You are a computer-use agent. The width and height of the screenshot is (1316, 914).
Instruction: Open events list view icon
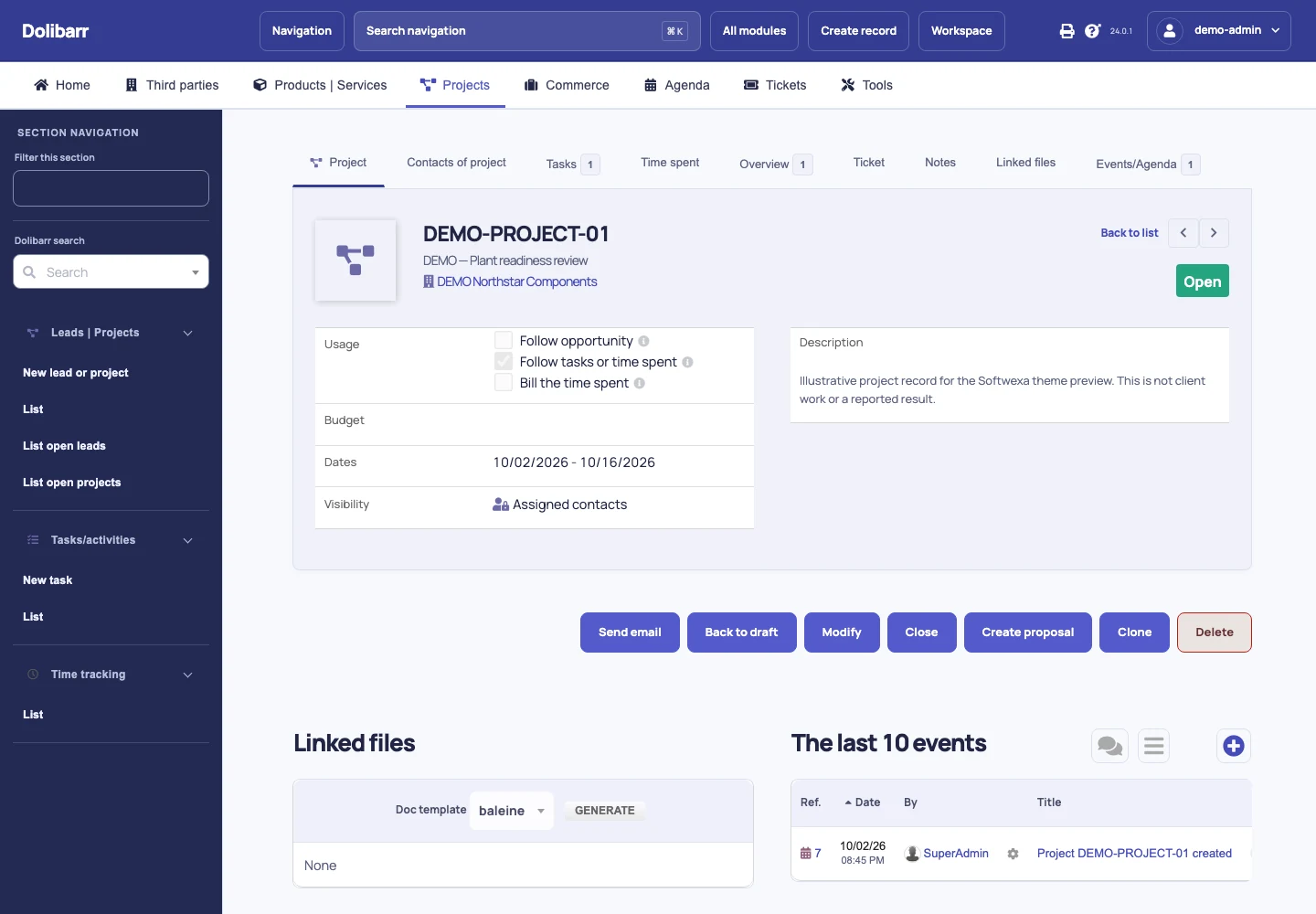[1154, 746]
